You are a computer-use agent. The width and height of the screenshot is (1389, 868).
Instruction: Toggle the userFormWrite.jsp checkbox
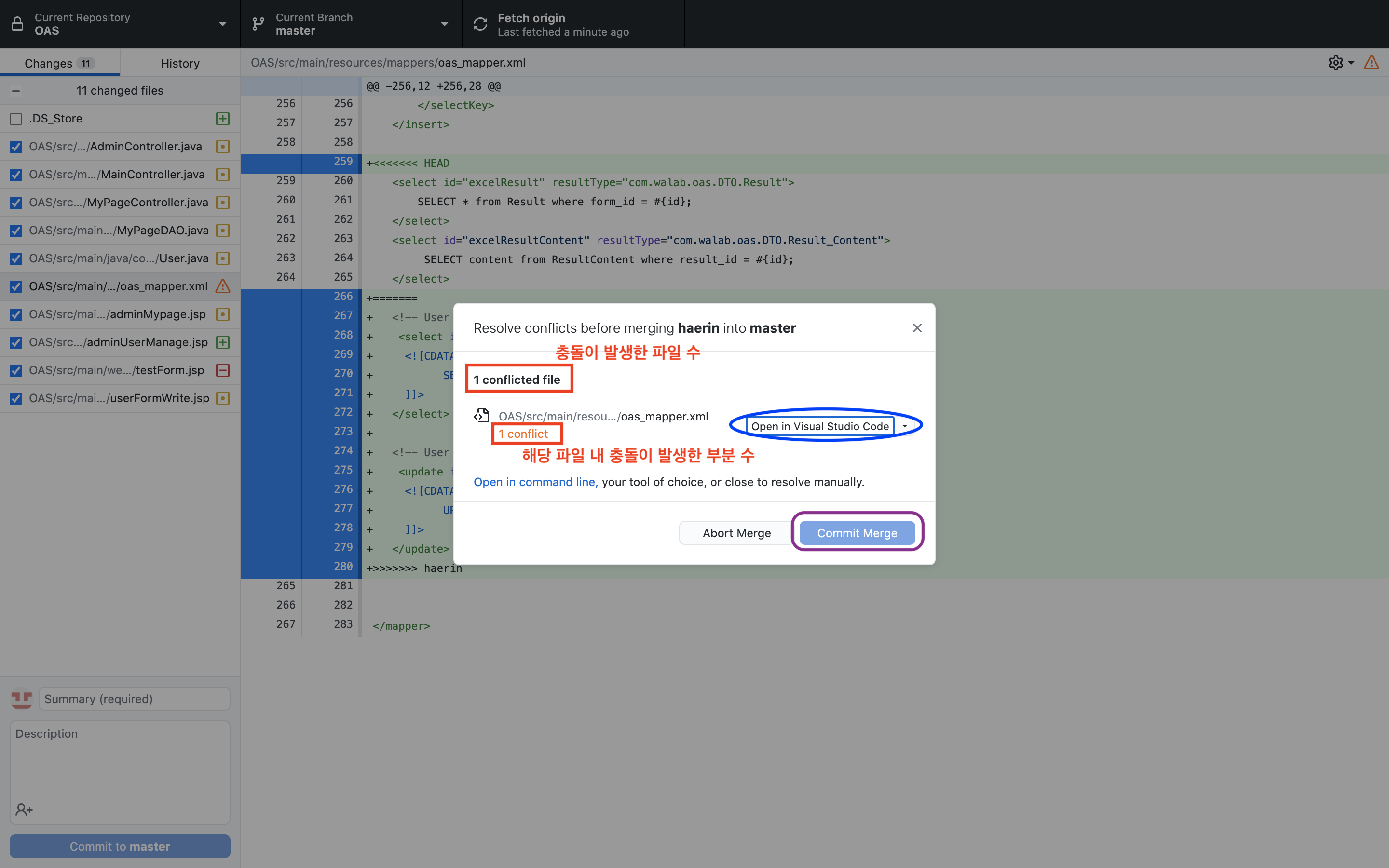point(16,398)
